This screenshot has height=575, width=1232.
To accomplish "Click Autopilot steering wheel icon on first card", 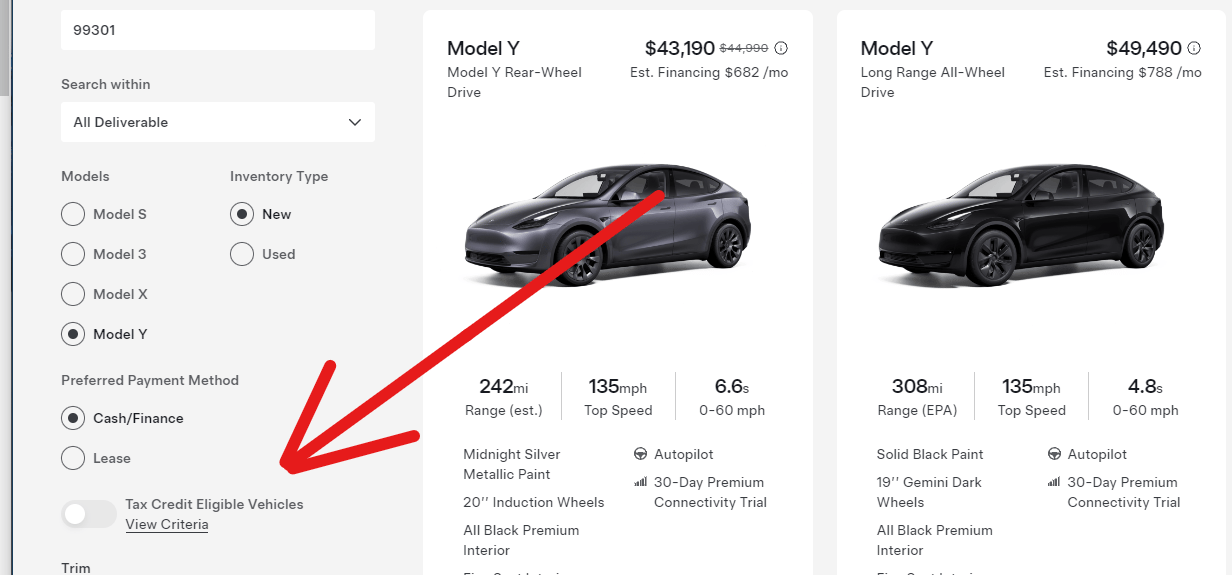I will [x=641, y=454].
